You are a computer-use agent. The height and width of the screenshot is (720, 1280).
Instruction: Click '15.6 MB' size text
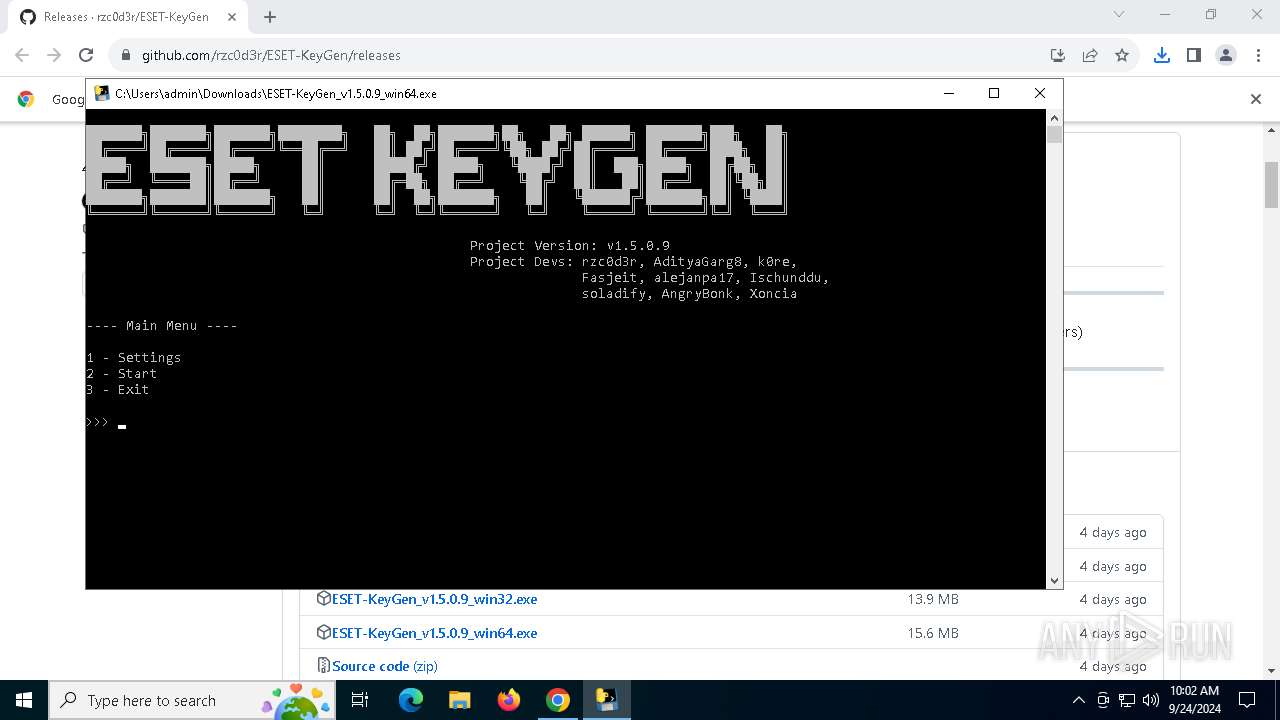click(933, 633)
